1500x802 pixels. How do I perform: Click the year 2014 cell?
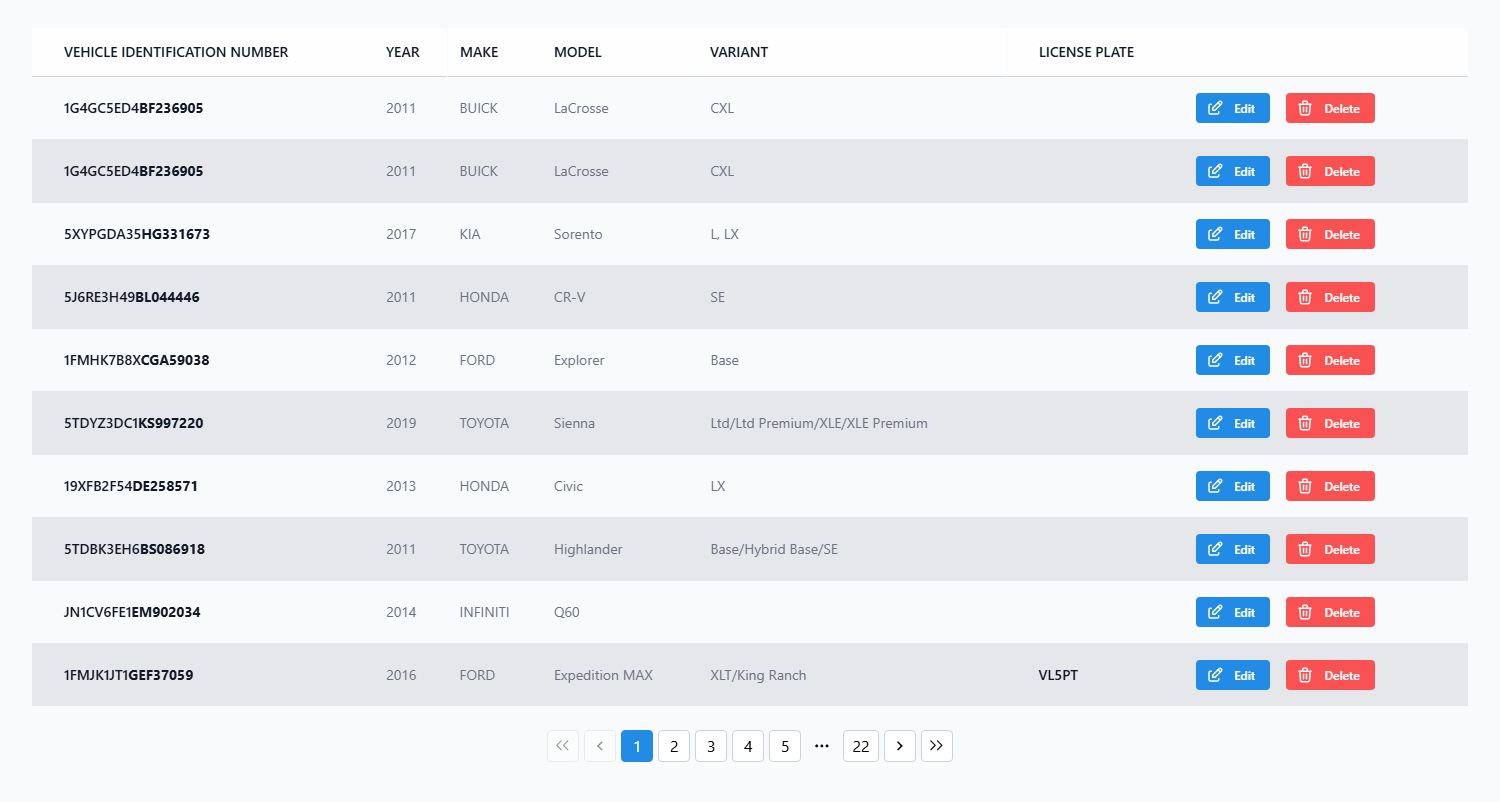click(x=401, y=612)
